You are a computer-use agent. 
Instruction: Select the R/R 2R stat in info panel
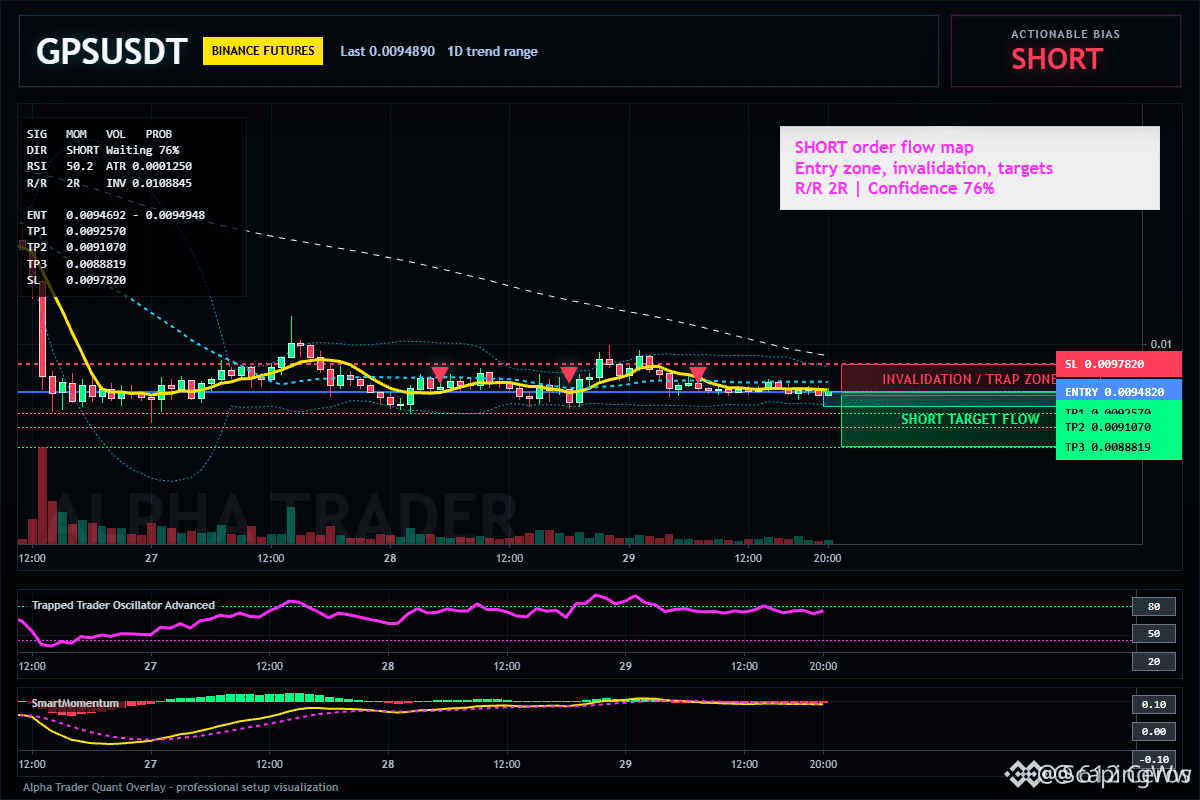[x=53, y=183]
